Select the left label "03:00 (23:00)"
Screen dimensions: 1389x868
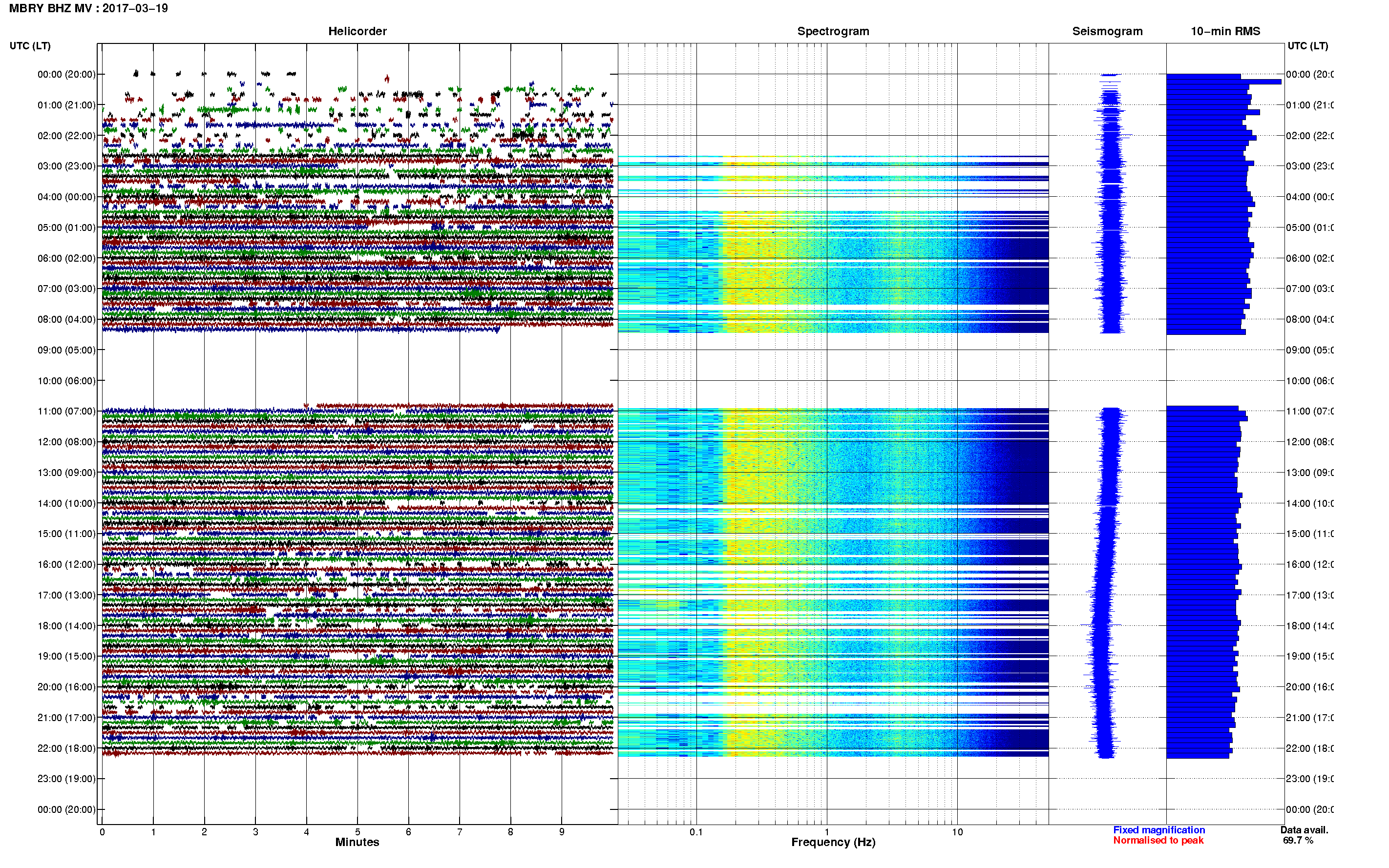(x=66, y=166)
